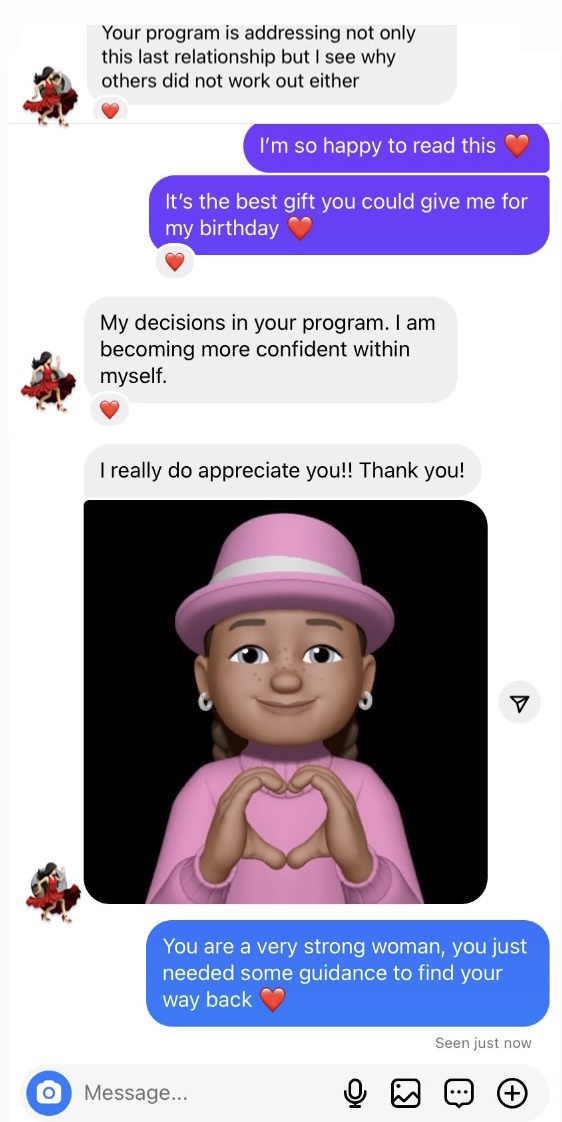Open the photo gallery picker icon
The width and height of the screenshot is (562, 1122).
[405, 1093]
